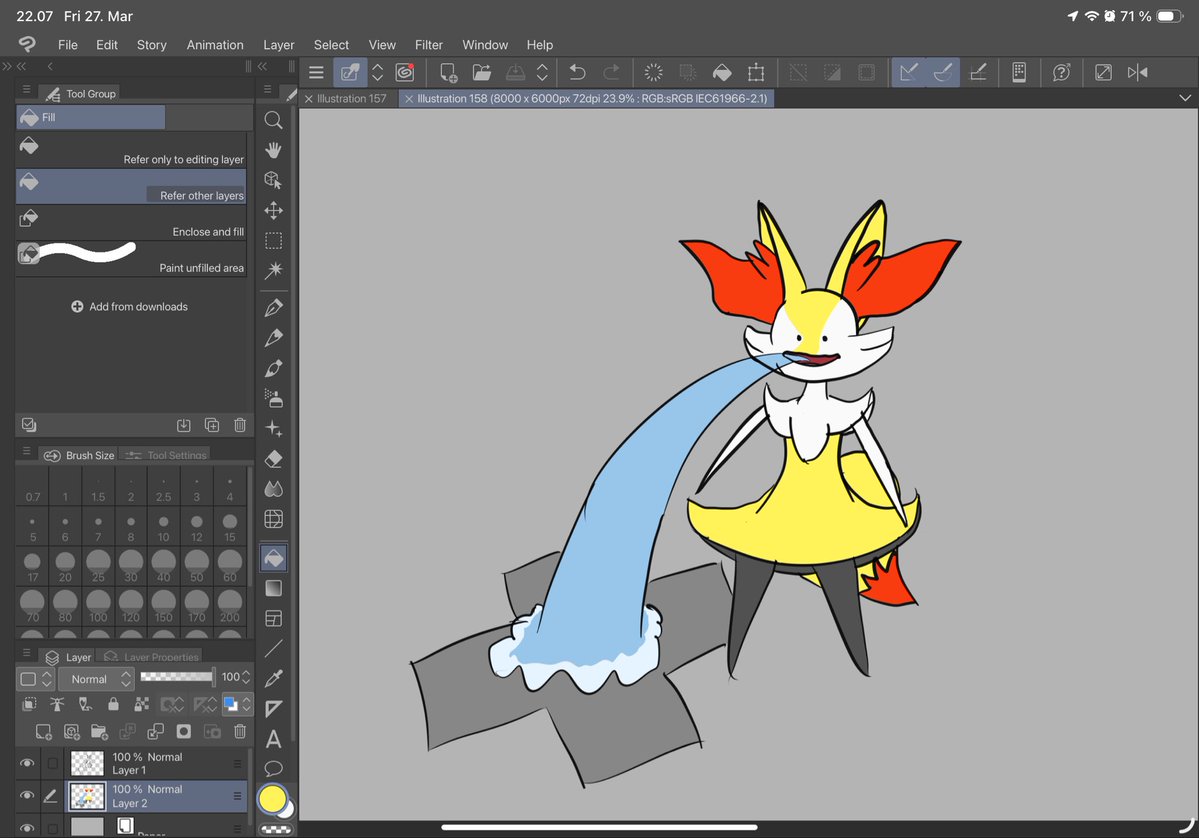This screenshot has height=838, width=1199.
Task: Select the Hand move tool
Action: click(273, 150)
